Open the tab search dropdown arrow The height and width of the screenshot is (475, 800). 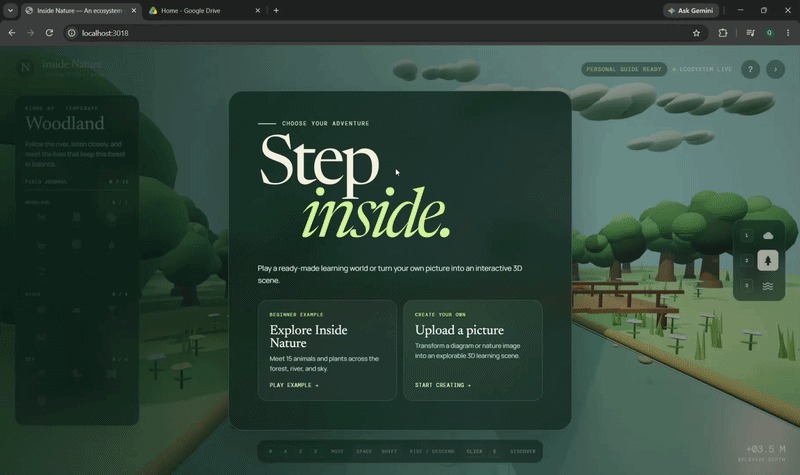point(10,10)
